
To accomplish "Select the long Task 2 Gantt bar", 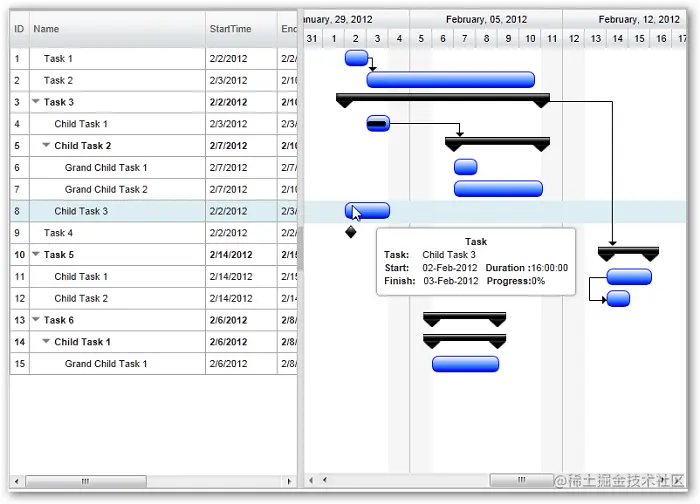I will [x=450, y=79].
